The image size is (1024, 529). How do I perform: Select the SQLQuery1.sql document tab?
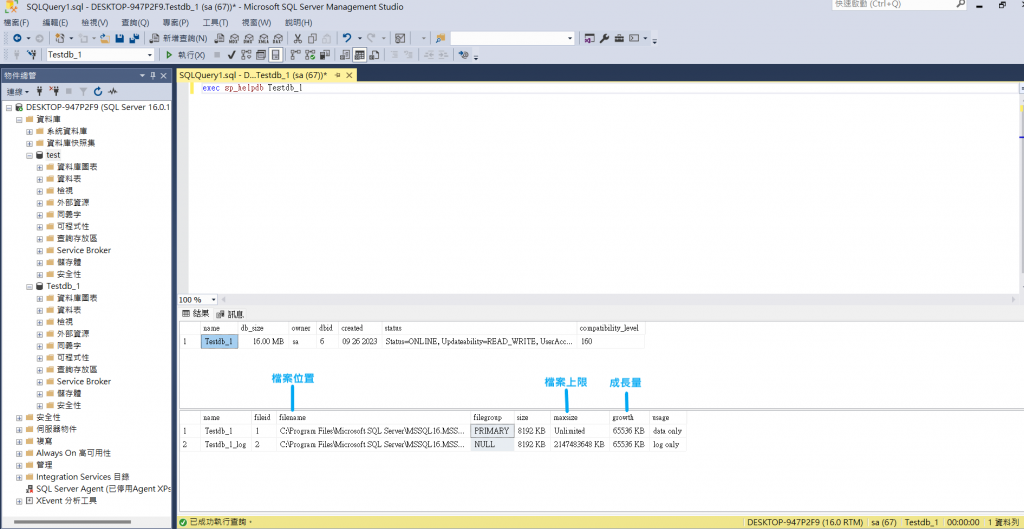[253, 75]
